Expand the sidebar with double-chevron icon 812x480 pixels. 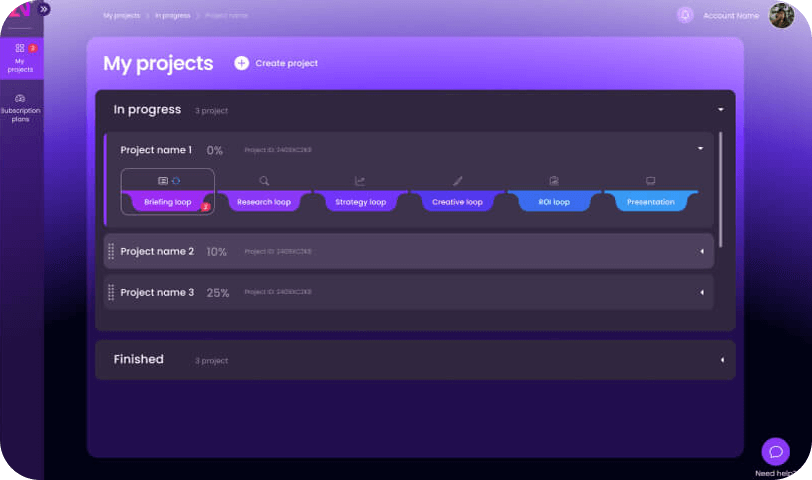(x=44, y=9)
